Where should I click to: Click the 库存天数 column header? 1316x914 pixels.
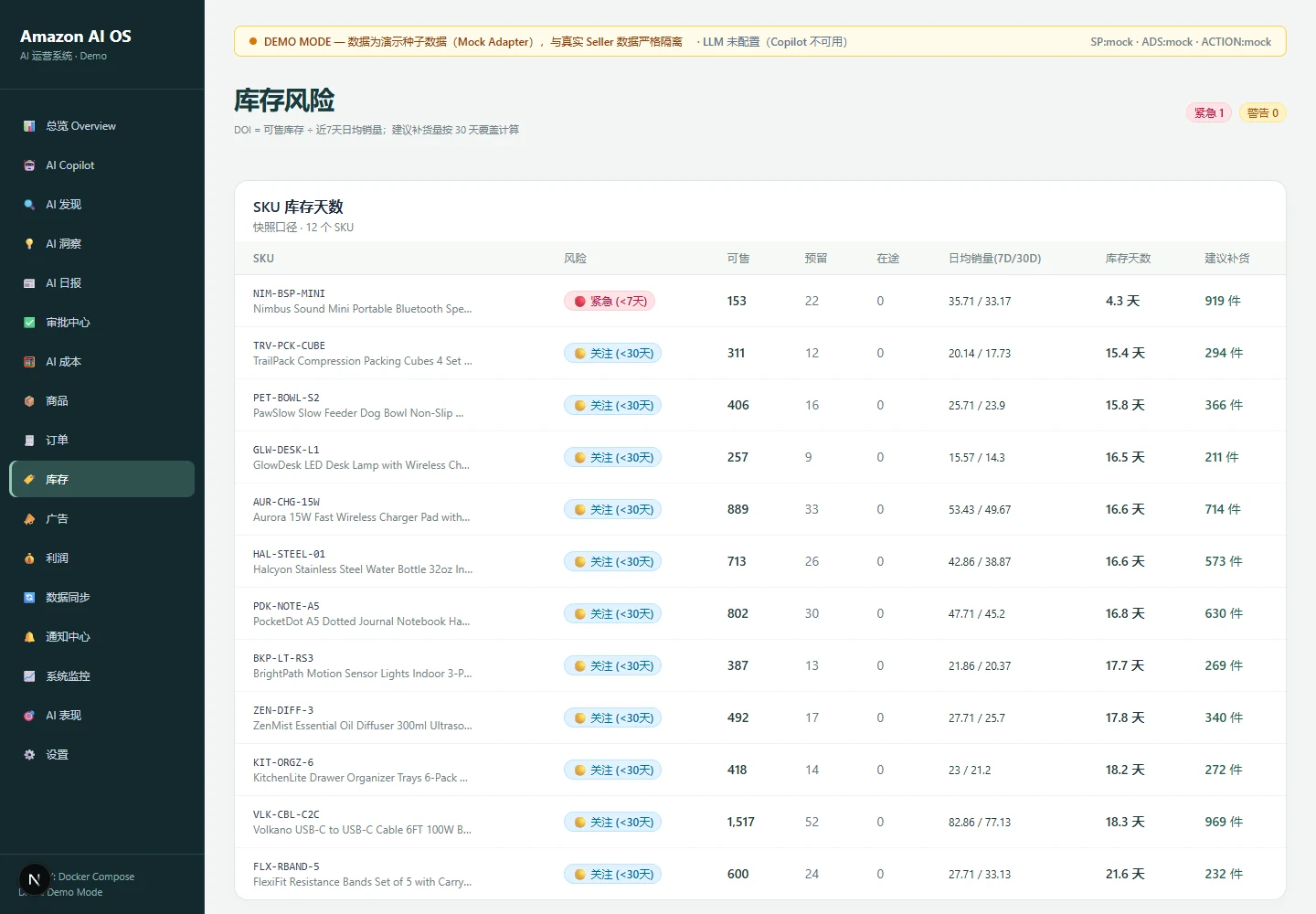coord(1129,259)
